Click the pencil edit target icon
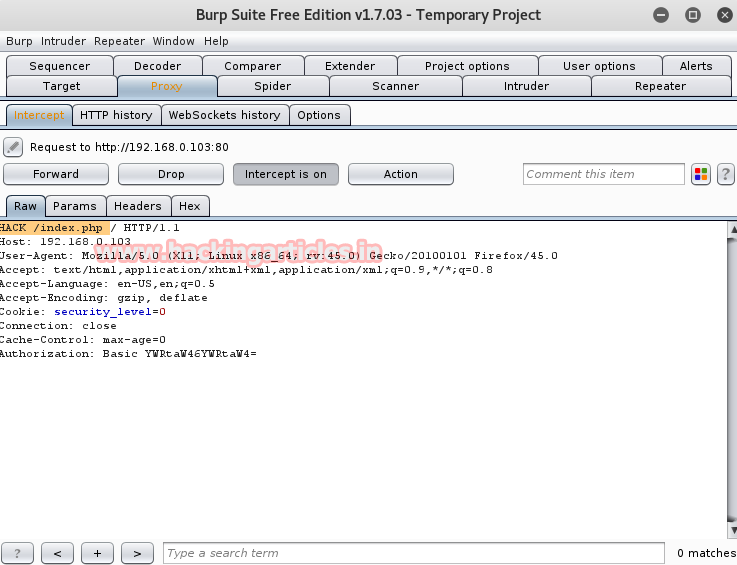This screenshot has height=565, width=737. tap(13, 147)
